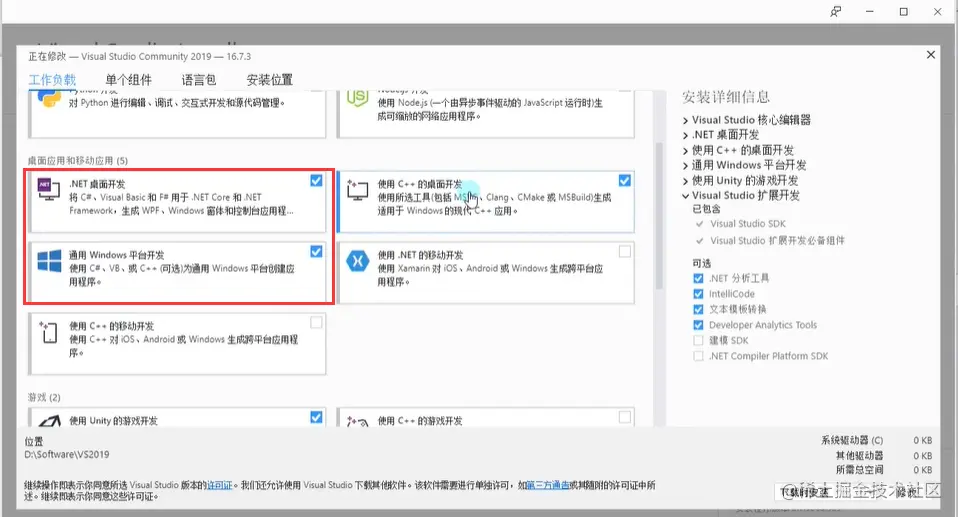Click the Windows logo of the UWP workload
The height and width of the screenshot is (517, 958).
49,261
